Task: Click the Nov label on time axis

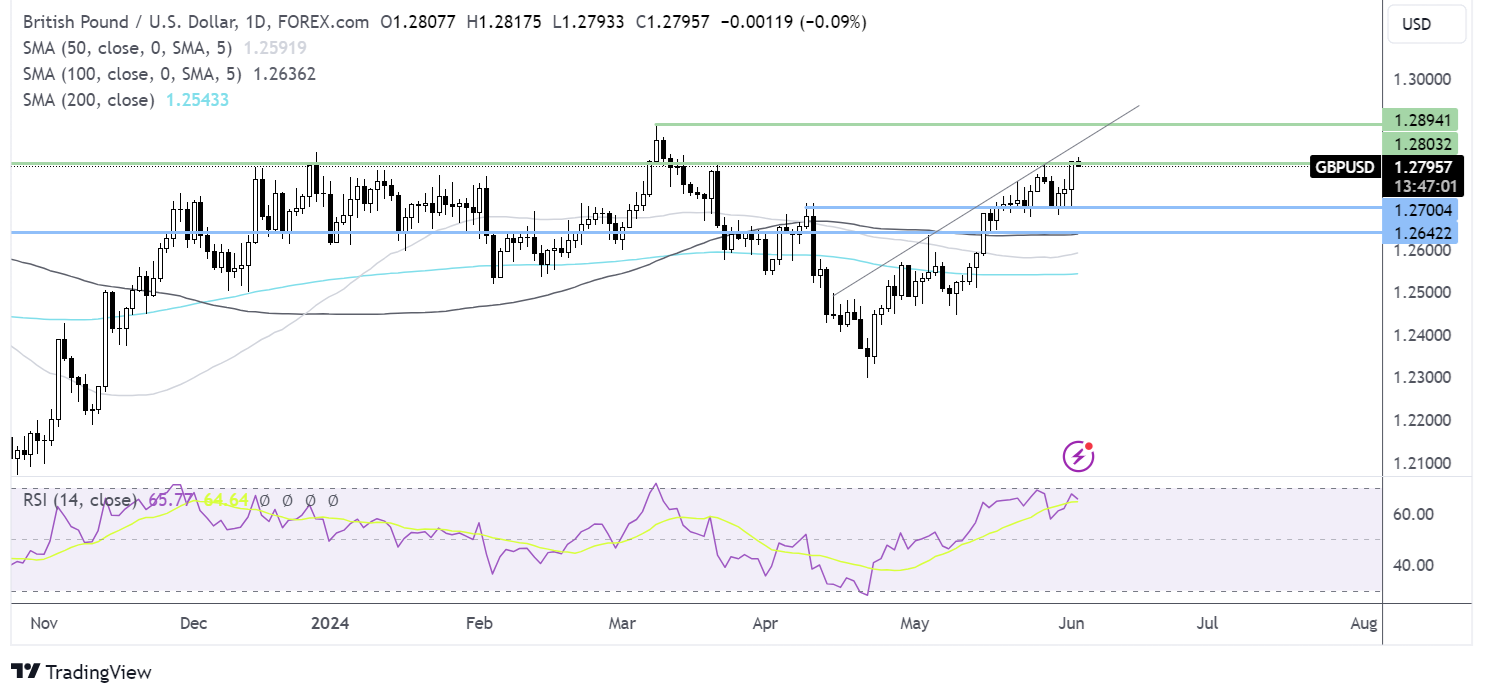Action: coord(43,623)
